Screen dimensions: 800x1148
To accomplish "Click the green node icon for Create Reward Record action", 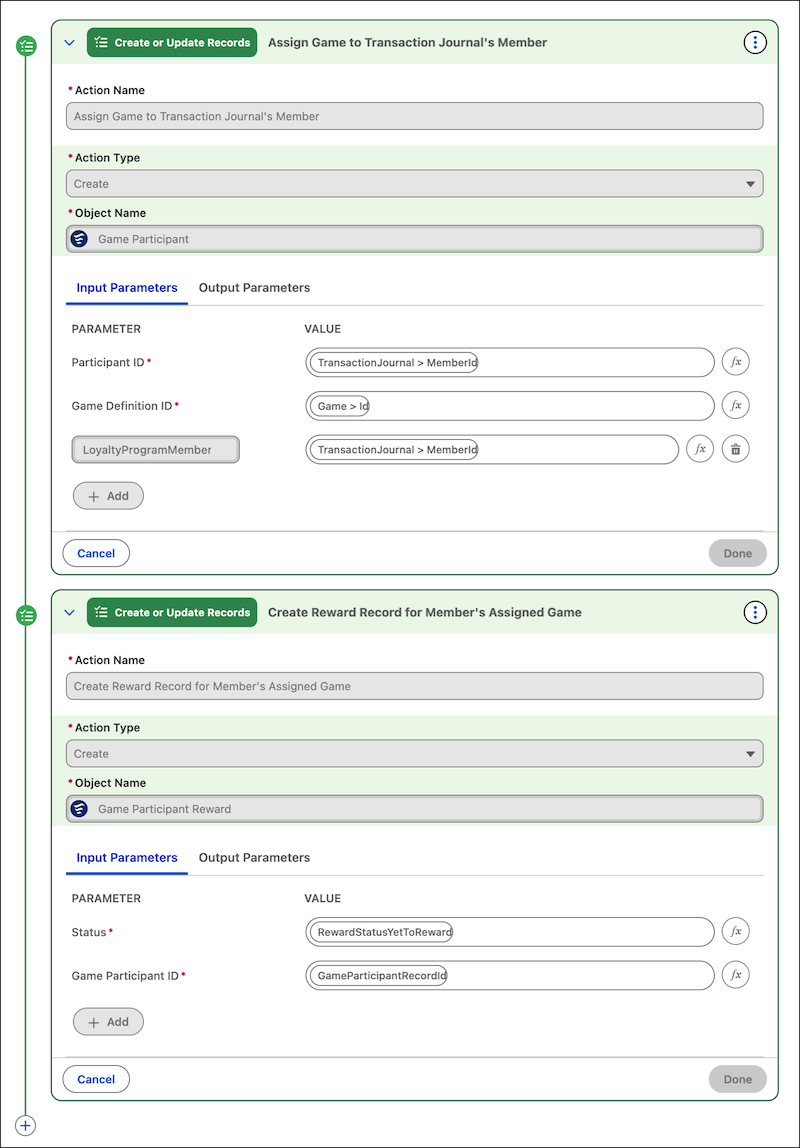I will [x=26, y=616].
